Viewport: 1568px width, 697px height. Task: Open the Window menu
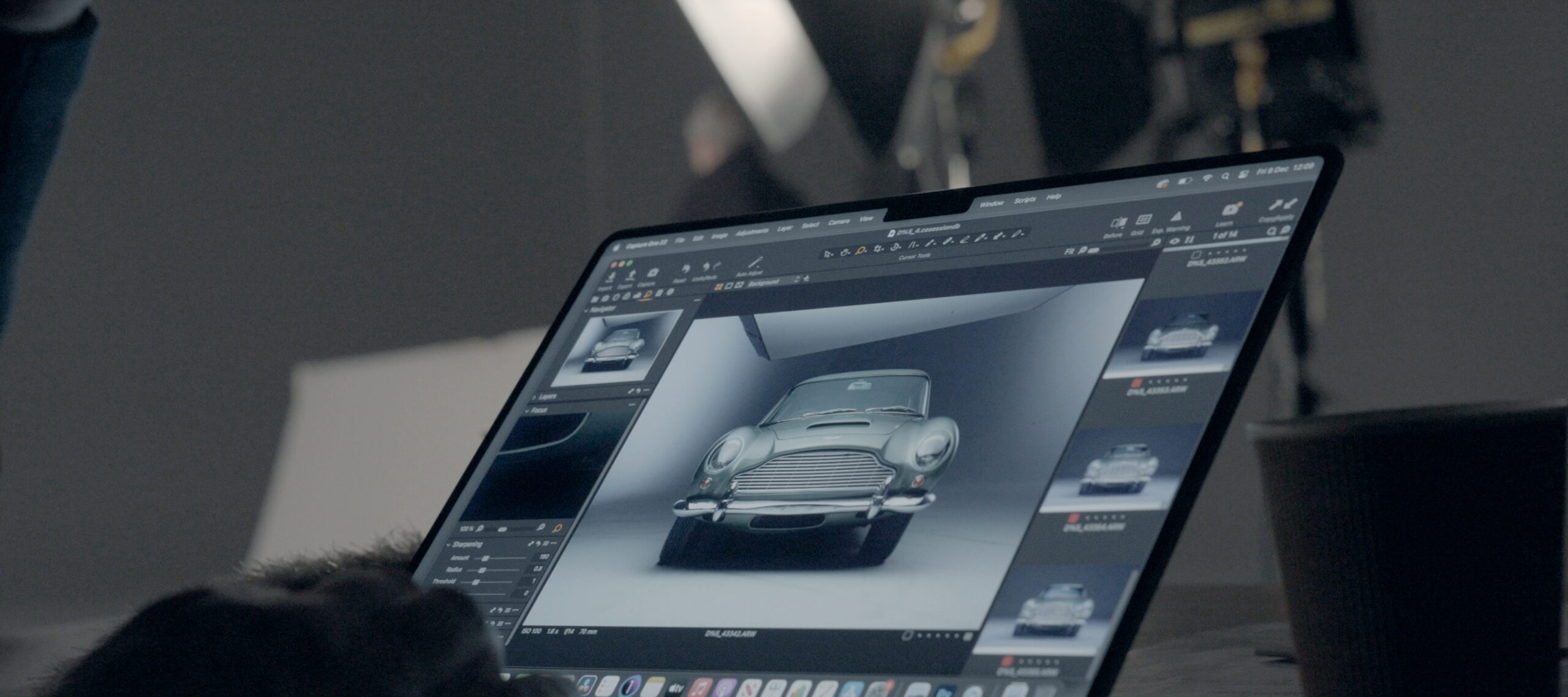point(991,203)
